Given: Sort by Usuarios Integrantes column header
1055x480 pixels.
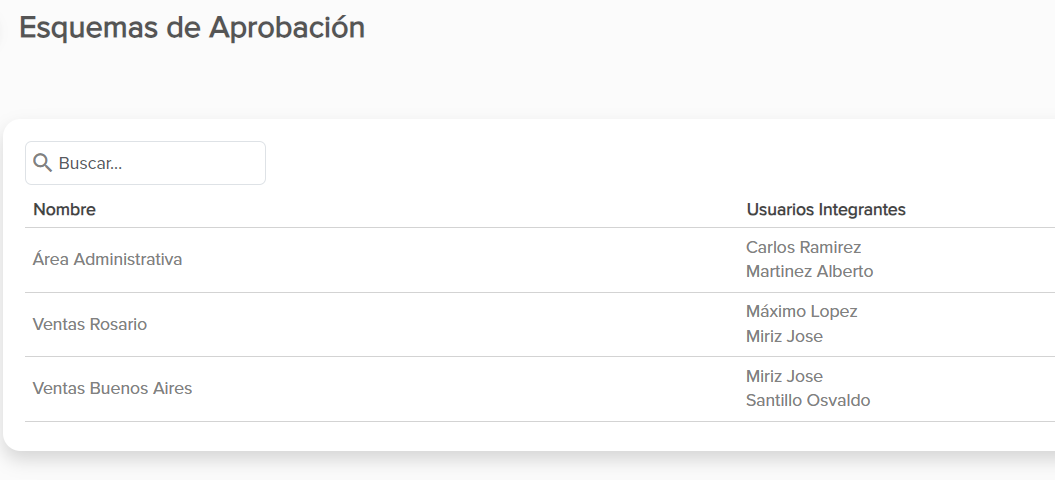Looking at the screenshot, I should pos(826,209).
